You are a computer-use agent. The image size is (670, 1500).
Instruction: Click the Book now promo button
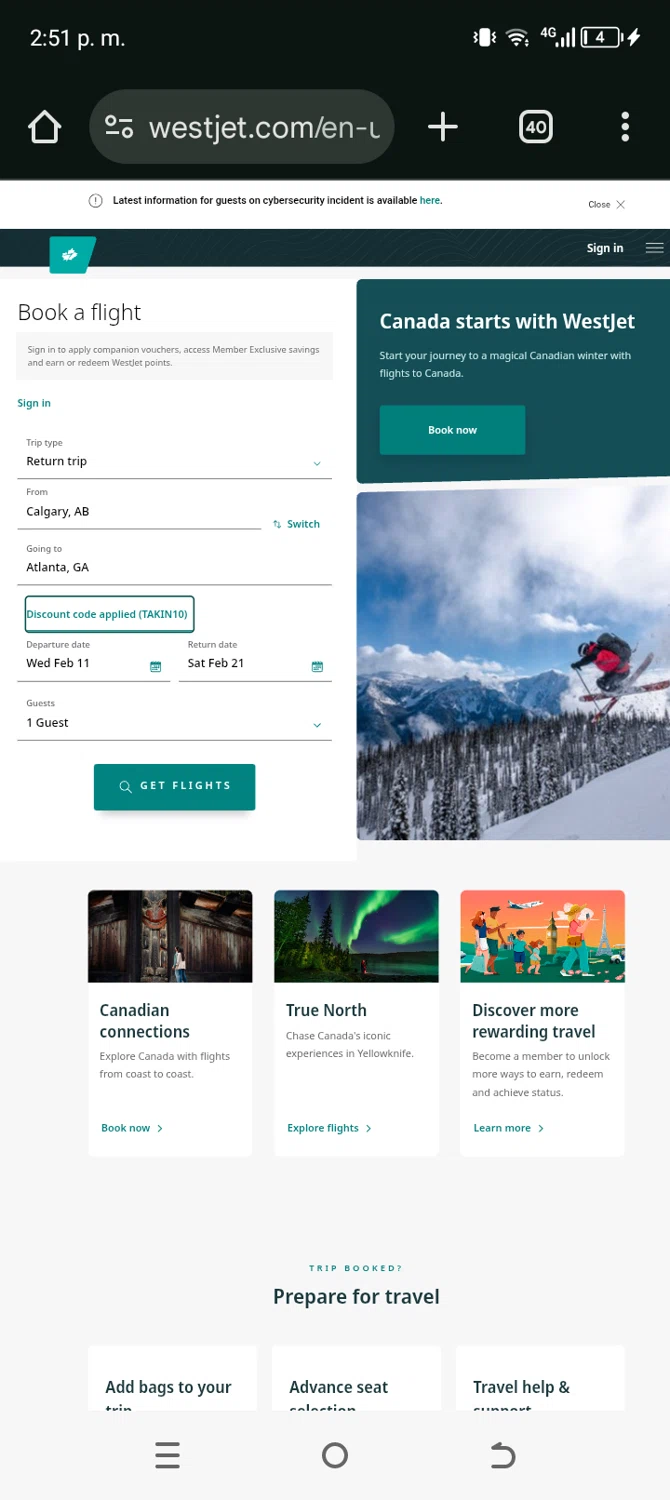452,430
